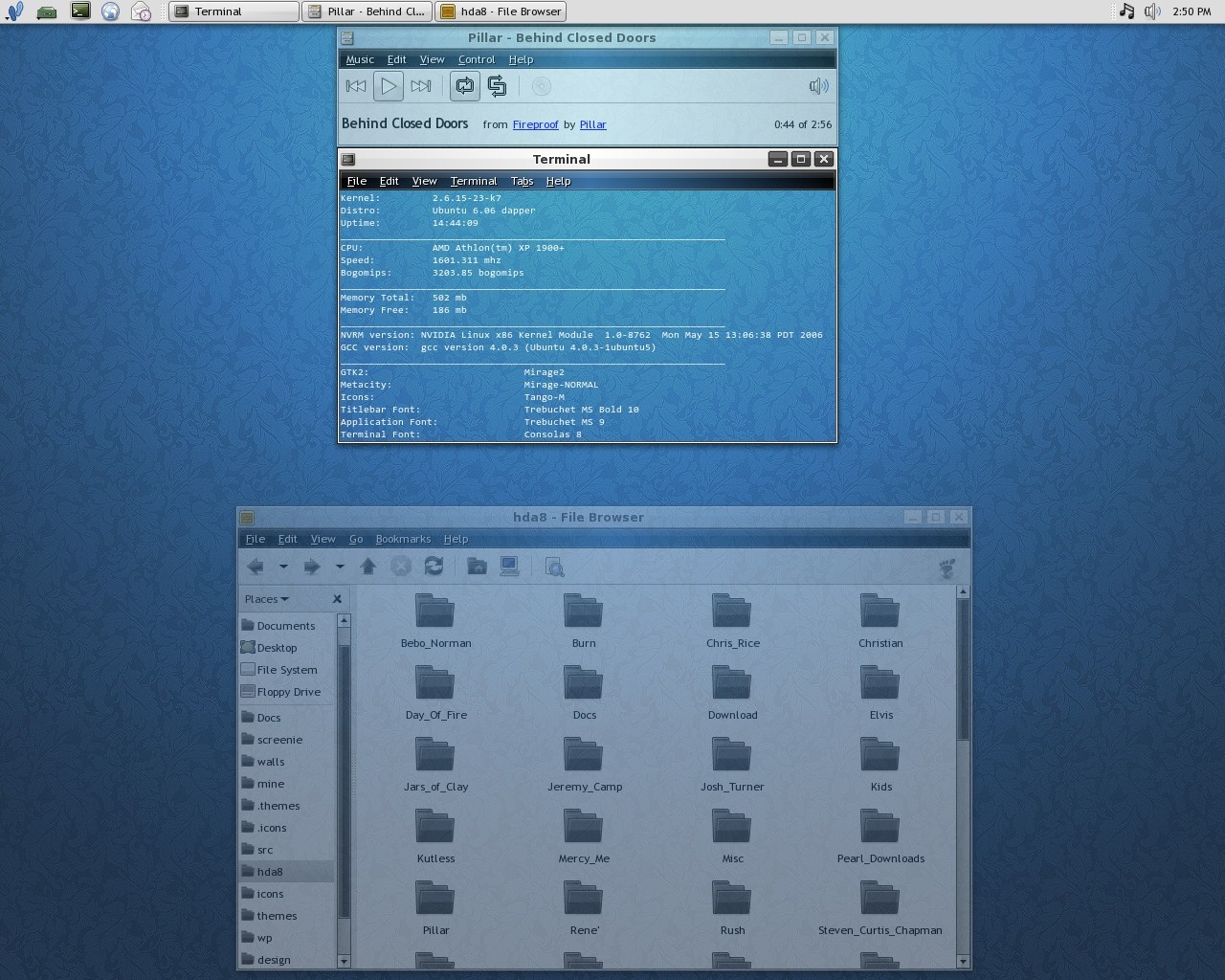Screen dimensions: 1225x980
Task: Search for files icon in toolbar
Action: tap(554, 567)
